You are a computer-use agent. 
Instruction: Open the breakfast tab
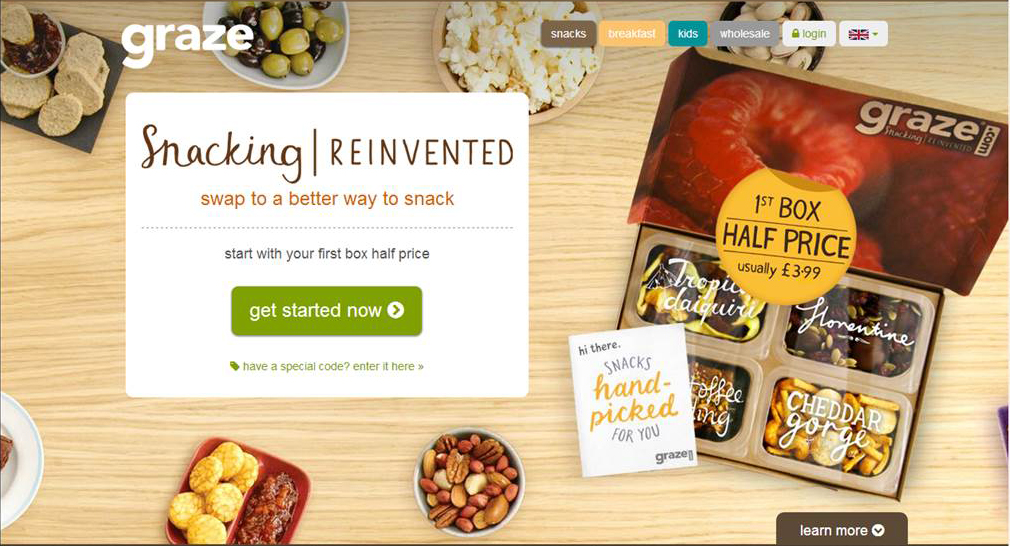point(631,33)
